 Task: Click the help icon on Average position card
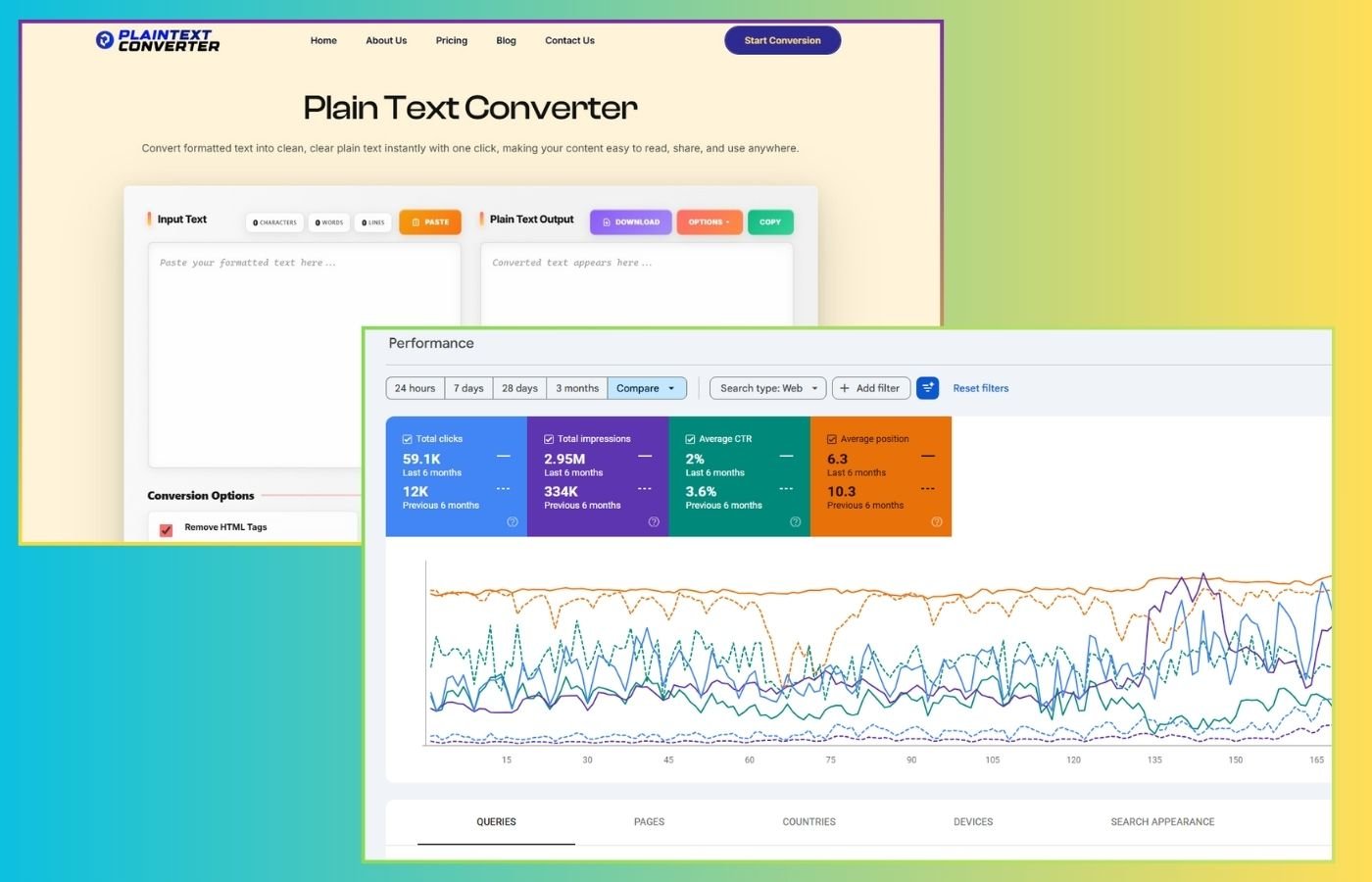[x=936, y=522]
